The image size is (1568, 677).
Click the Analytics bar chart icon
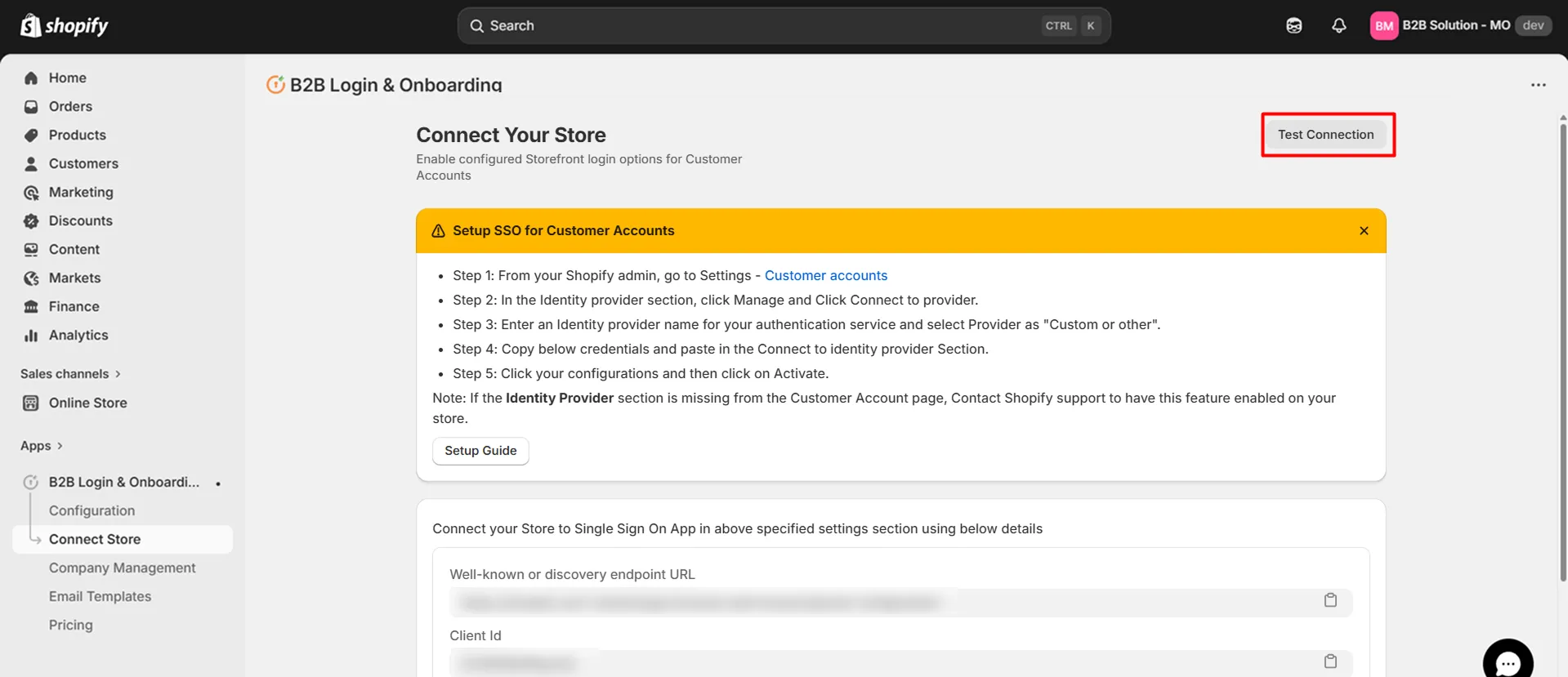click(x=31, y=336)
